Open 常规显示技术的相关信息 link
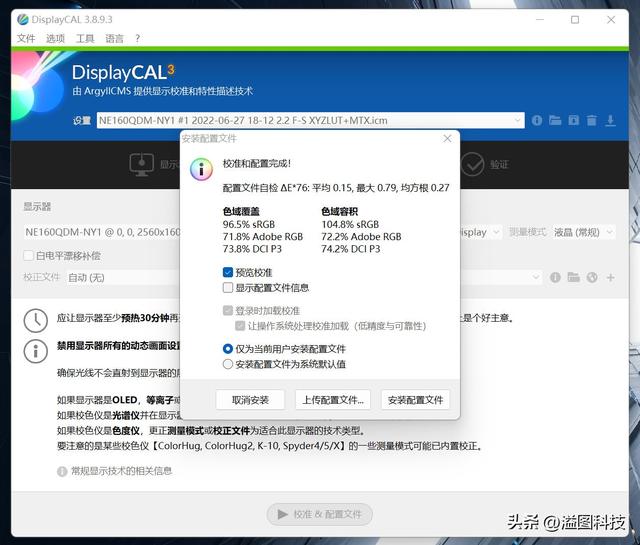640x545 pixels. click(x=121, y=472)
